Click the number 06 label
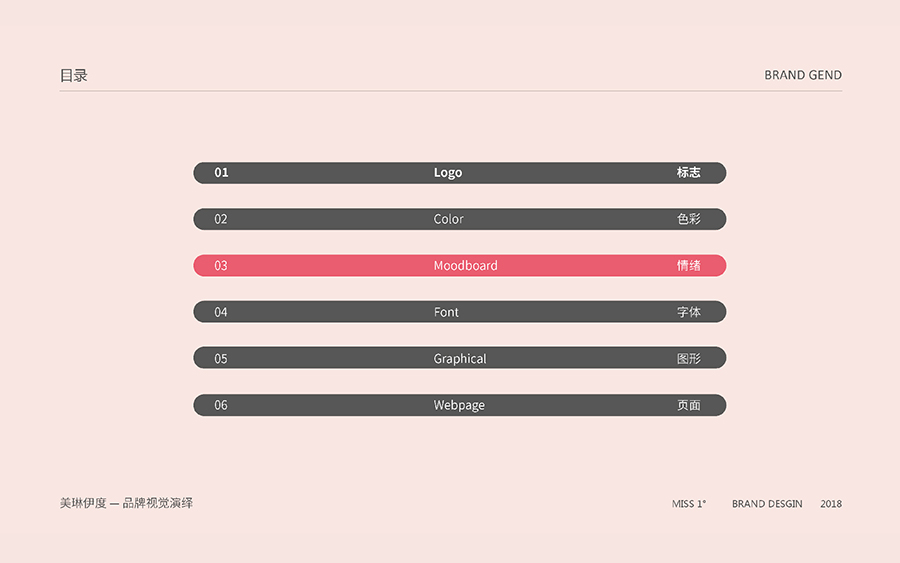Viewport: 900px width, 563px height. (221, 405)
